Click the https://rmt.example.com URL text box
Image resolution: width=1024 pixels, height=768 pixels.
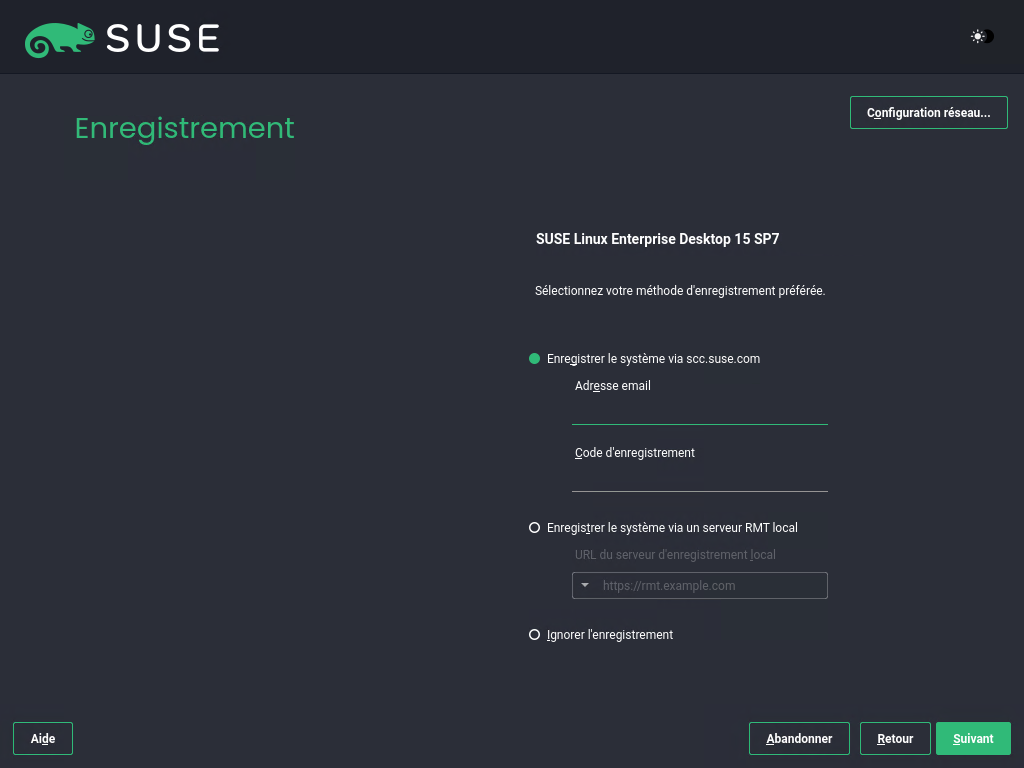pyautogui.click(x=710, y=586)
